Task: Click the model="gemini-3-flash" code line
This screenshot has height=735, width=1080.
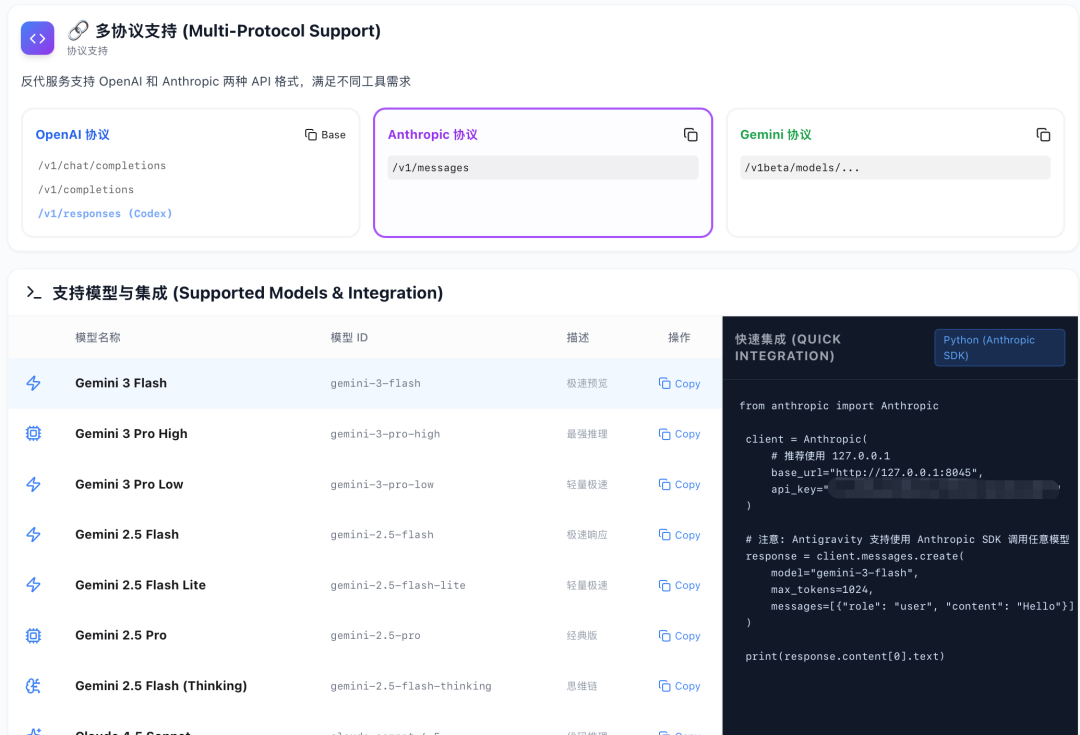Action: [x=844, y=572]
